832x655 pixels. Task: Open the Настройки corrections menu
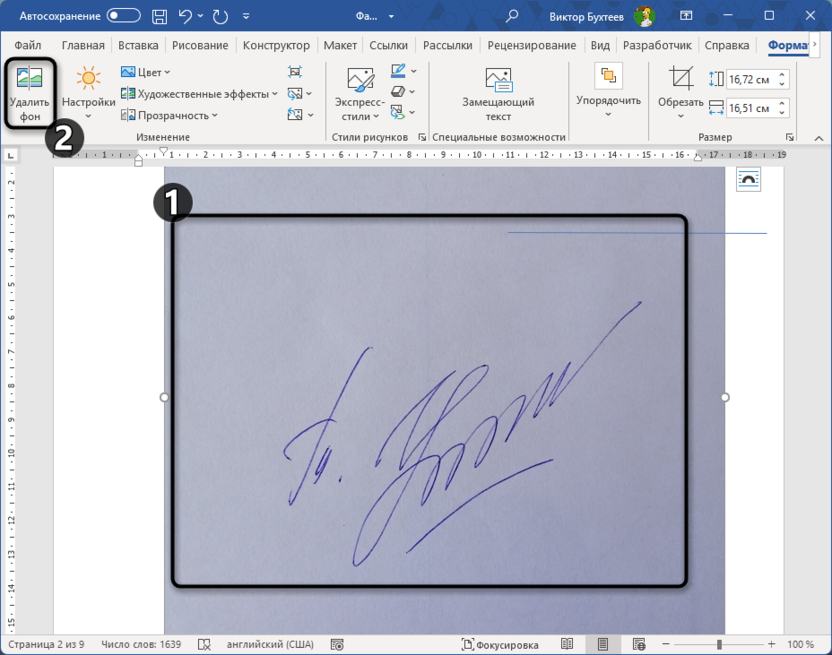point(88,93)
